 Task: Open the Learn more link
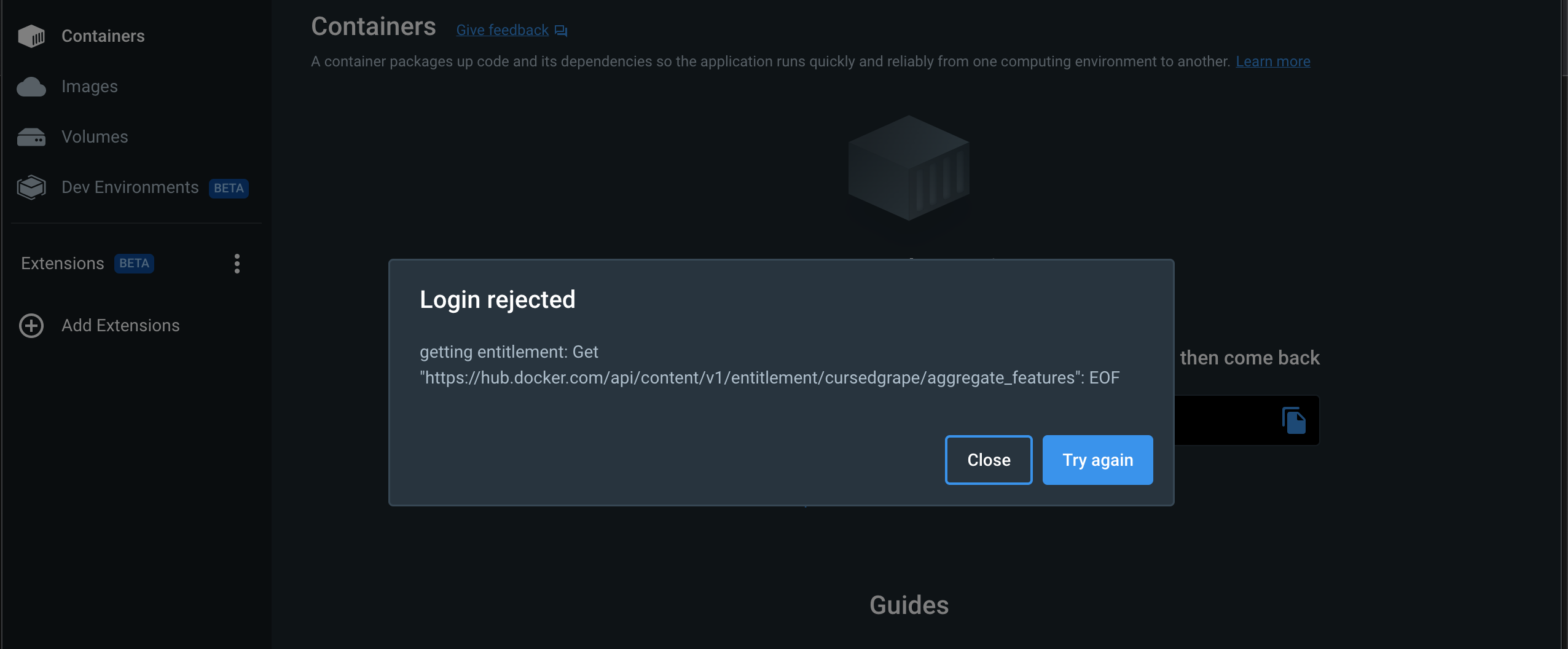[1273, 61]
